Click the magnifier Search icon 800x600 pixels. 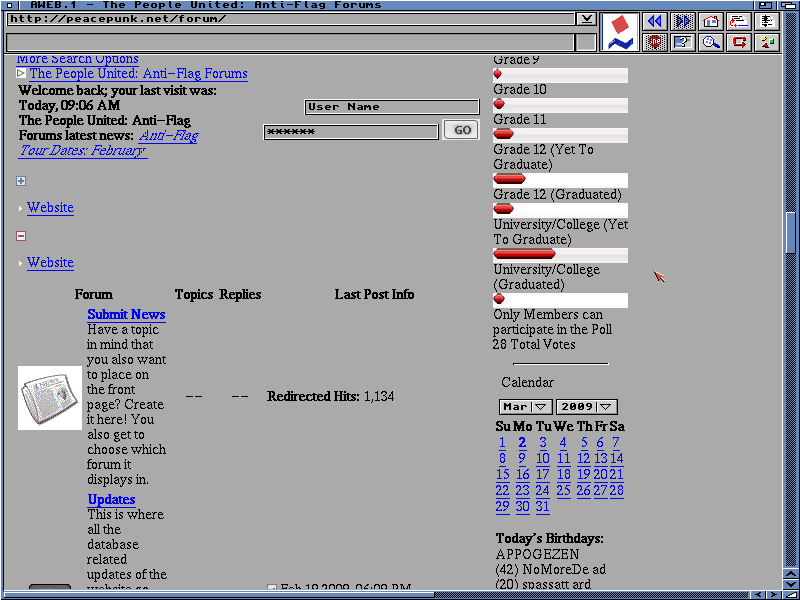711,42
